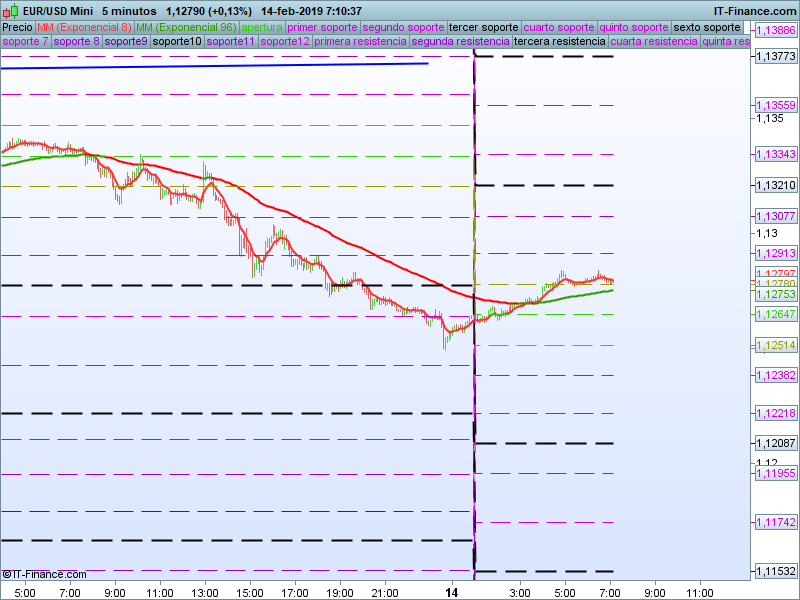Select the soporte12 legend label
Viewport: 800px width, 600px height.
284,42
